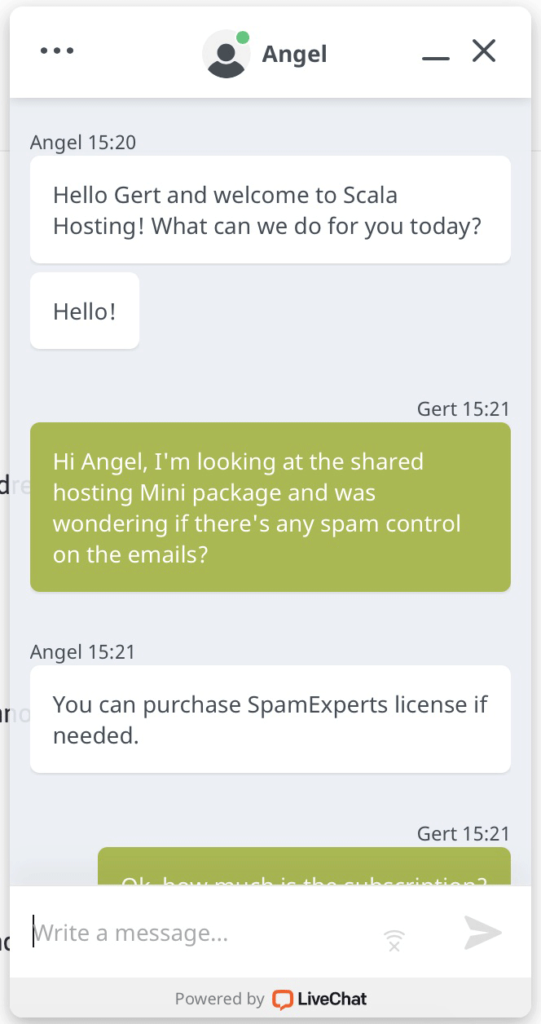Click the send message arrow icon
This screenshot has width=541, height=1024.
[x=483, y=933]
